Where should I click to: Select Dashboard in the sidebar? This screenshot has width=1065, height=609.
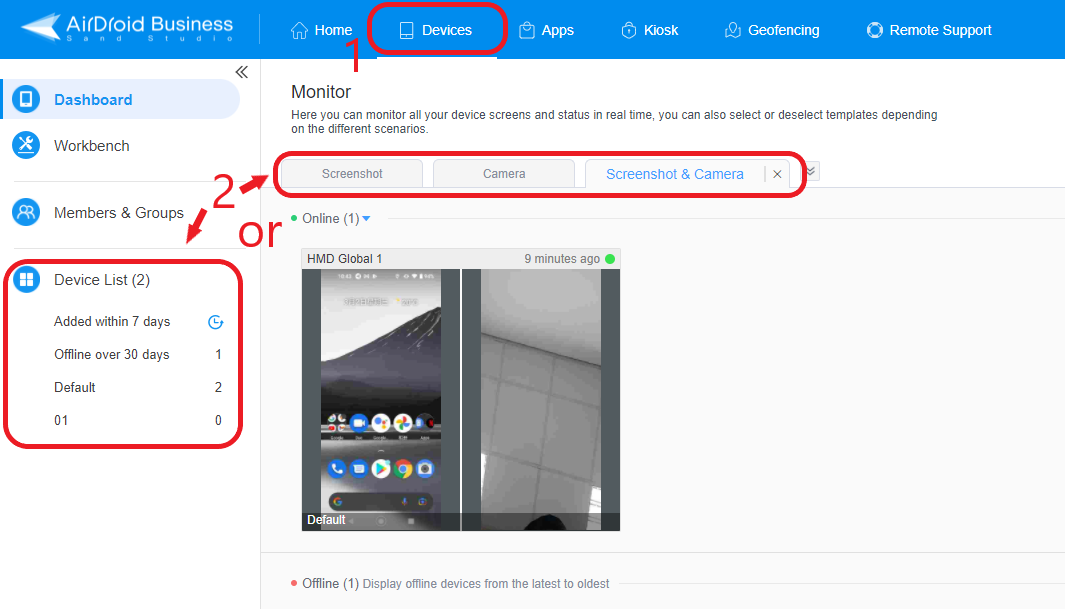coord(121,99)
